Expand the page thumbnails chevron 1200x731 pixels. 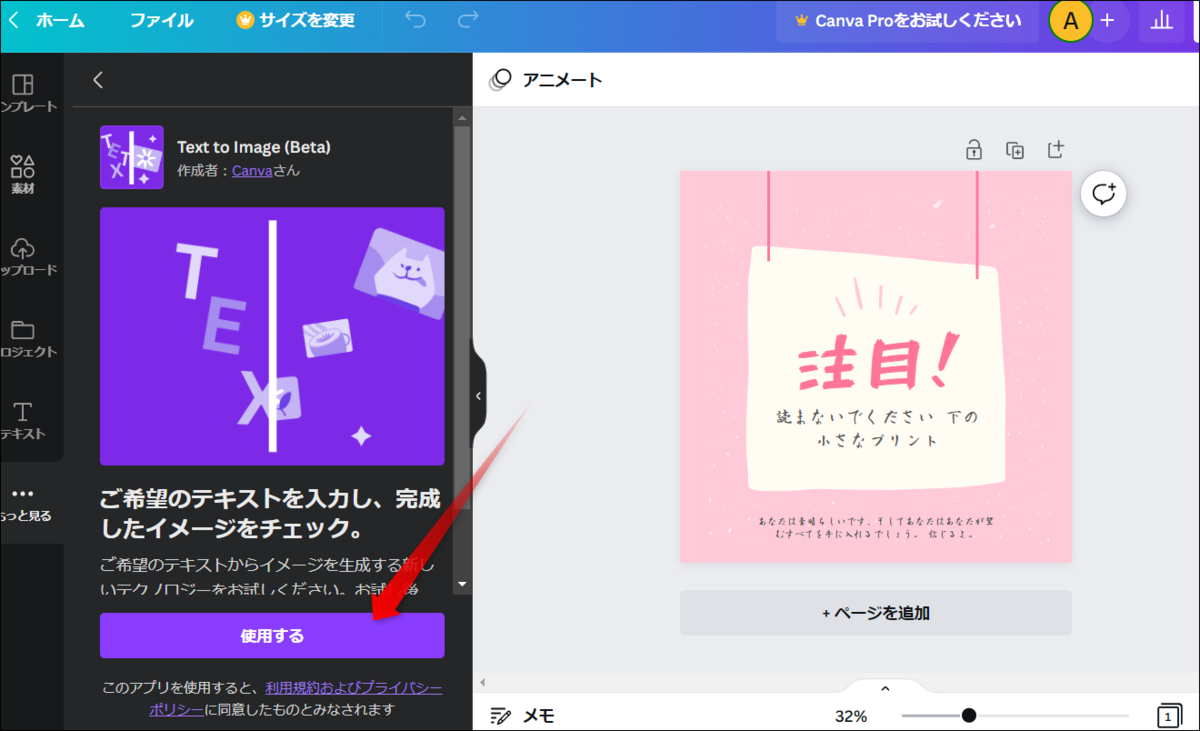pyautogui.click(x=884, y=688)
